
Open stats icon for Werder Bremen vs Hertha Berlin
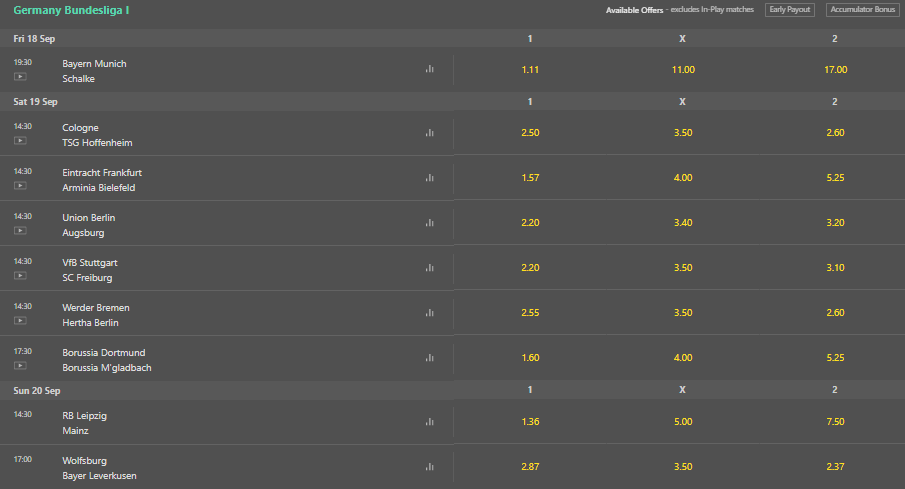click(x=429, y=313)
